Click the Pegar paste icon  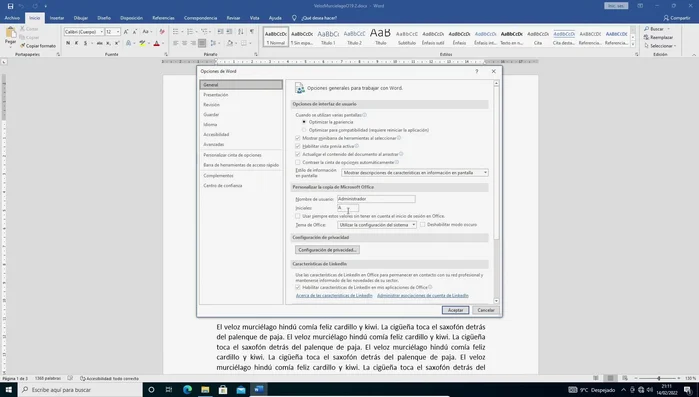click(x=11, y=33)
